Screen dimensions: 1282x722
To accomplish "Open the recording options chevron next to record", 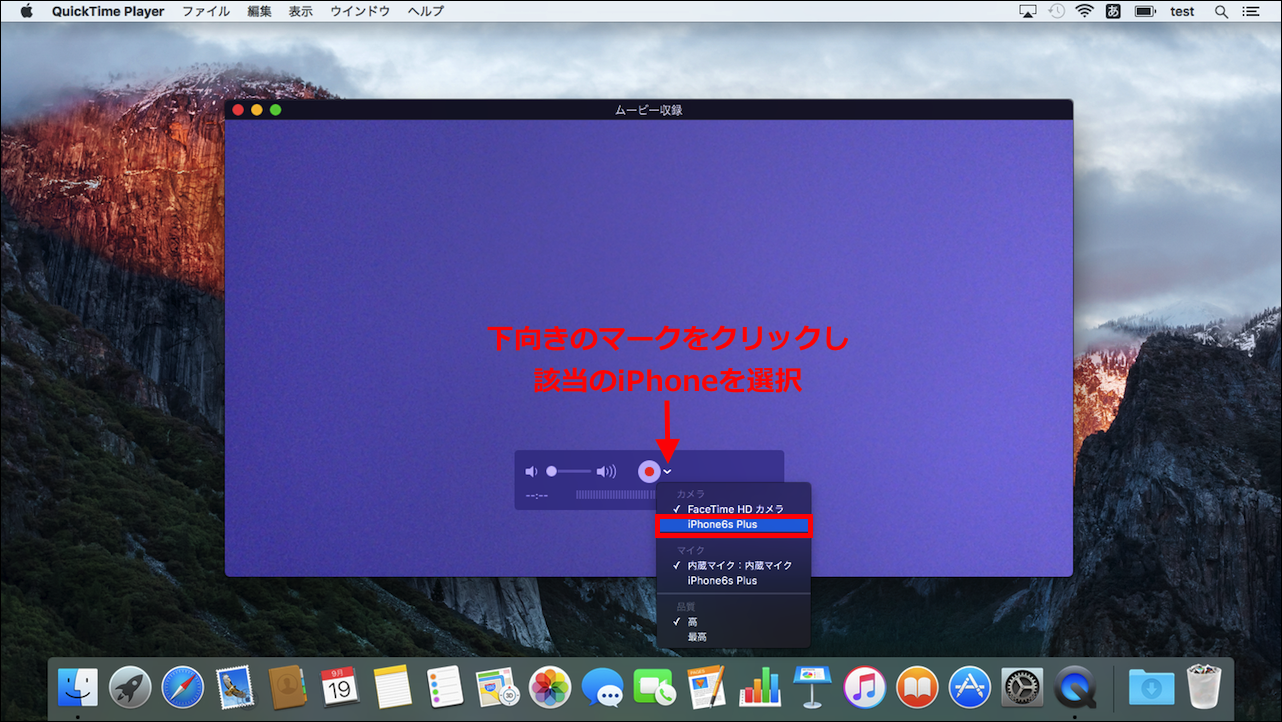I will tap(668, 472).
